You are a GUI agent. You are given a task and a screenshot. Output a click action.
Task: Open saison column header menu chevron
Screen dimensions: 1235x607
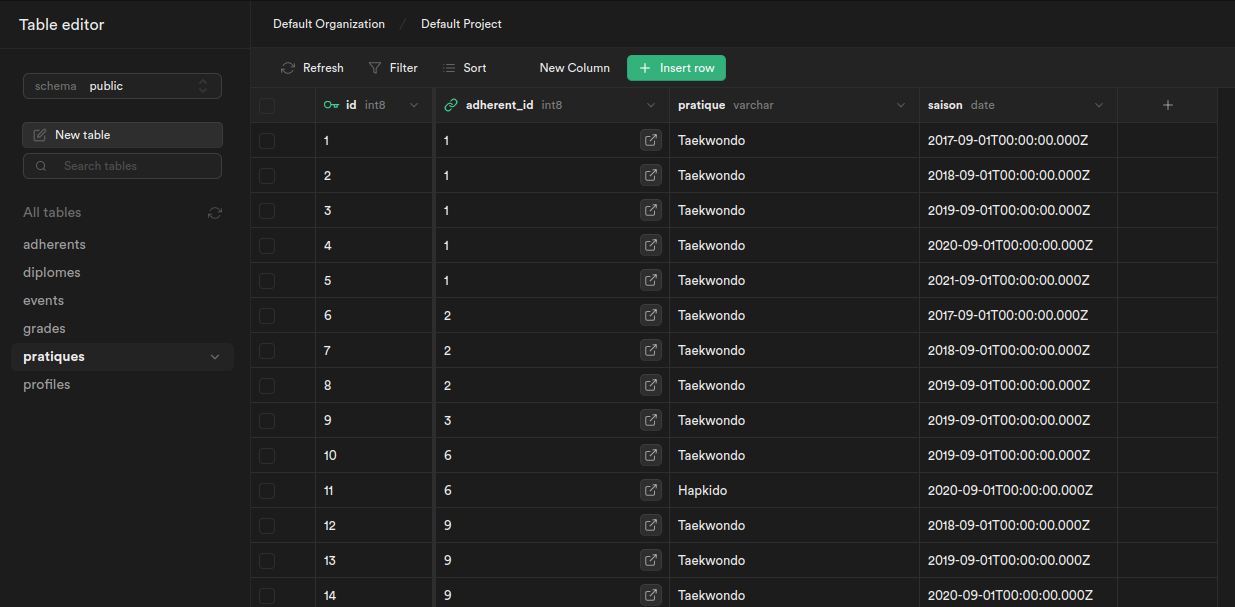pyautogui.click(x=1099, y=105)
